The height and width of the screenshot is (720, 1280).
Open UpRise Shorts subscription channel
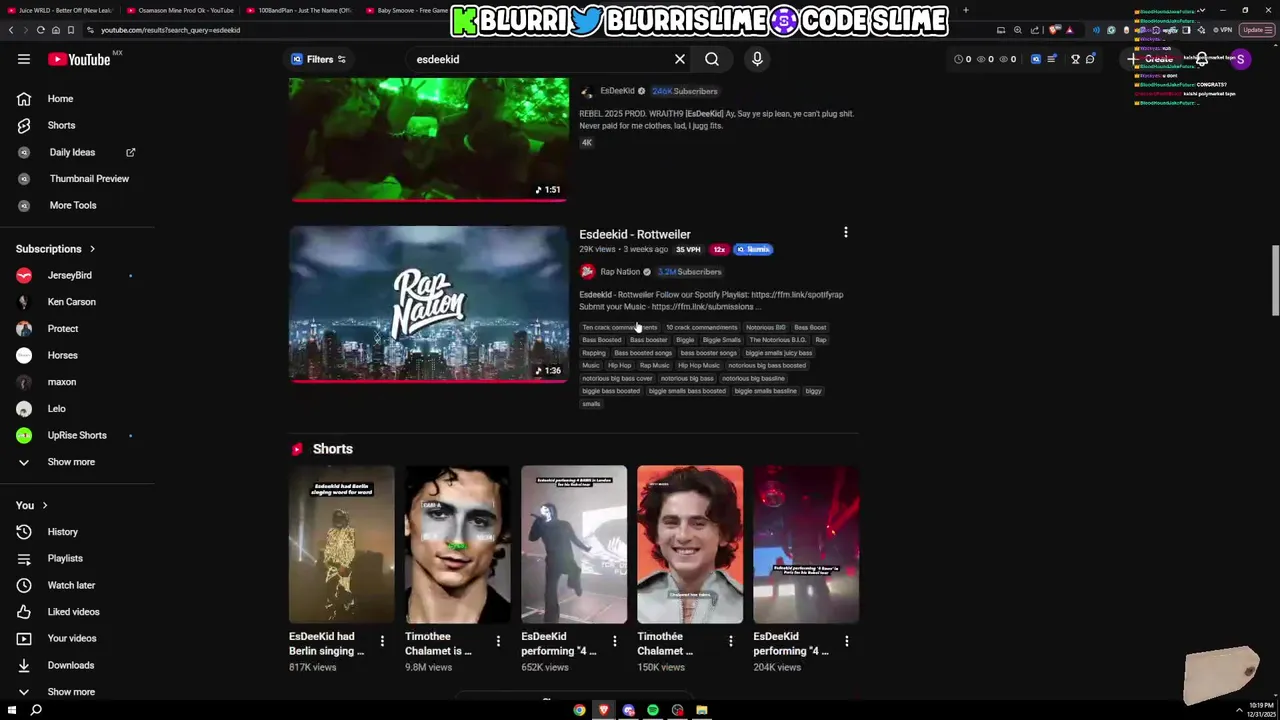77,435
